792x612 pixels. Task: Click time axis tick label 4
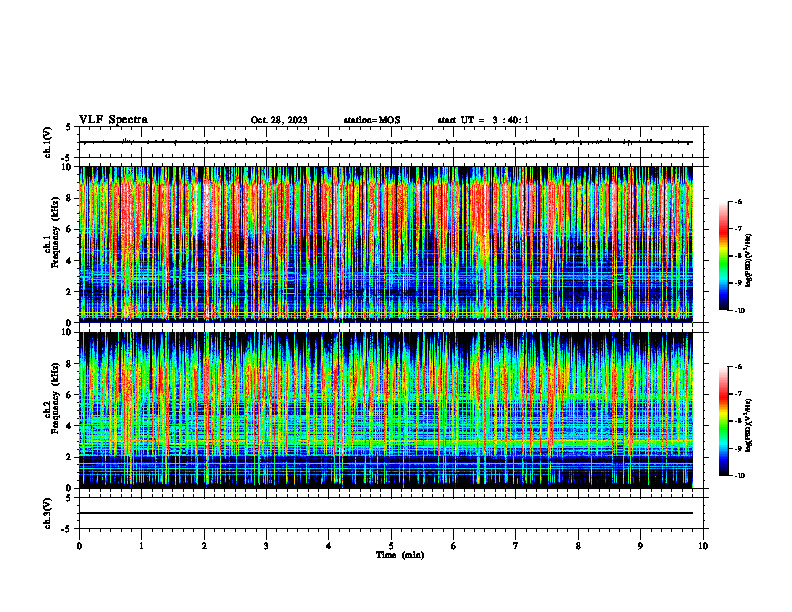329,546
